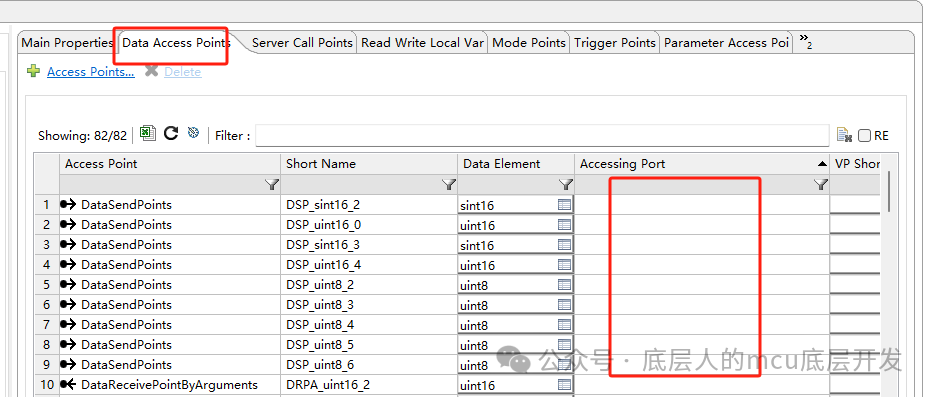Open Accessing Port column filter funnel
Screen dimensions: 932x397
coord(821,185)
